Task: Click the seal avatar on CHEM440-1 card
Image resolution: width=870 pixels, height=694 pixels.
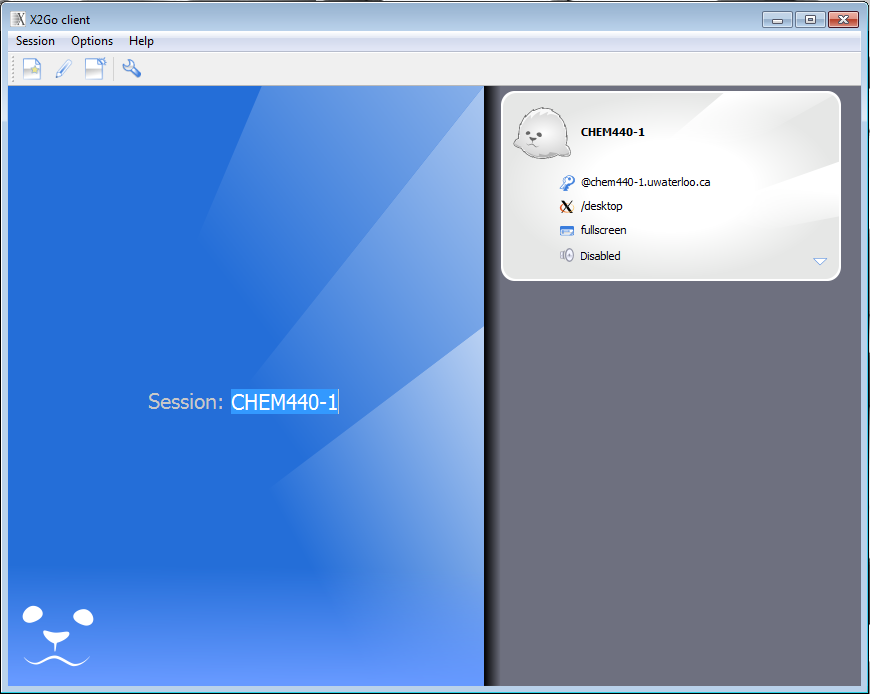Action: 542,133
